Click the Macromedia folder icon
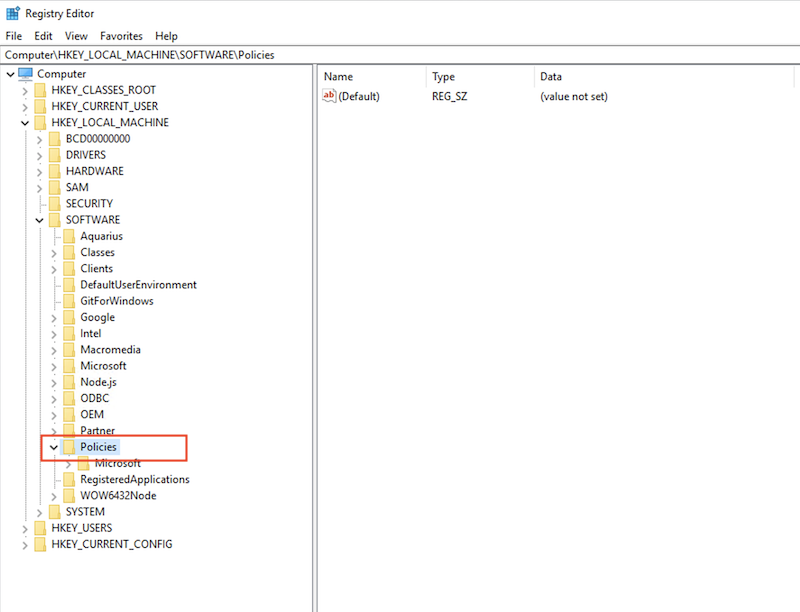Image resolution: width=800 pixels, height=612 pixels. [69, 350]
